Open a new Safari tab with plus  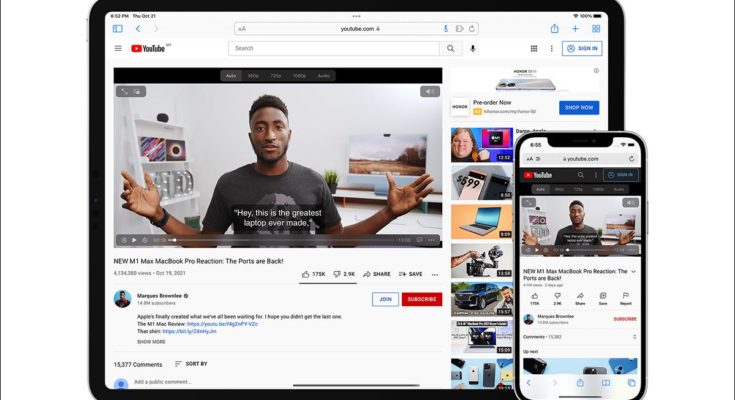(x=575, y=29)
